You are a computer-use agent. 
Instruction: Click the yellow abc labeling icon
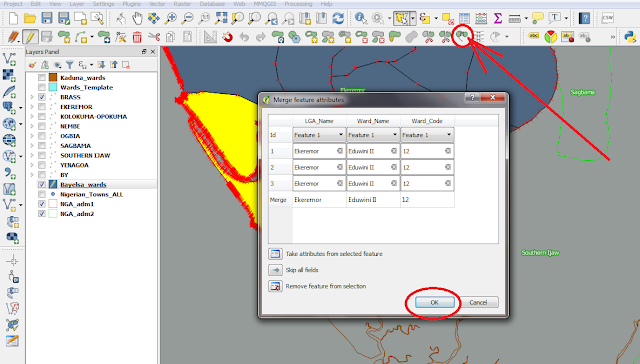[x=533, y=36]
